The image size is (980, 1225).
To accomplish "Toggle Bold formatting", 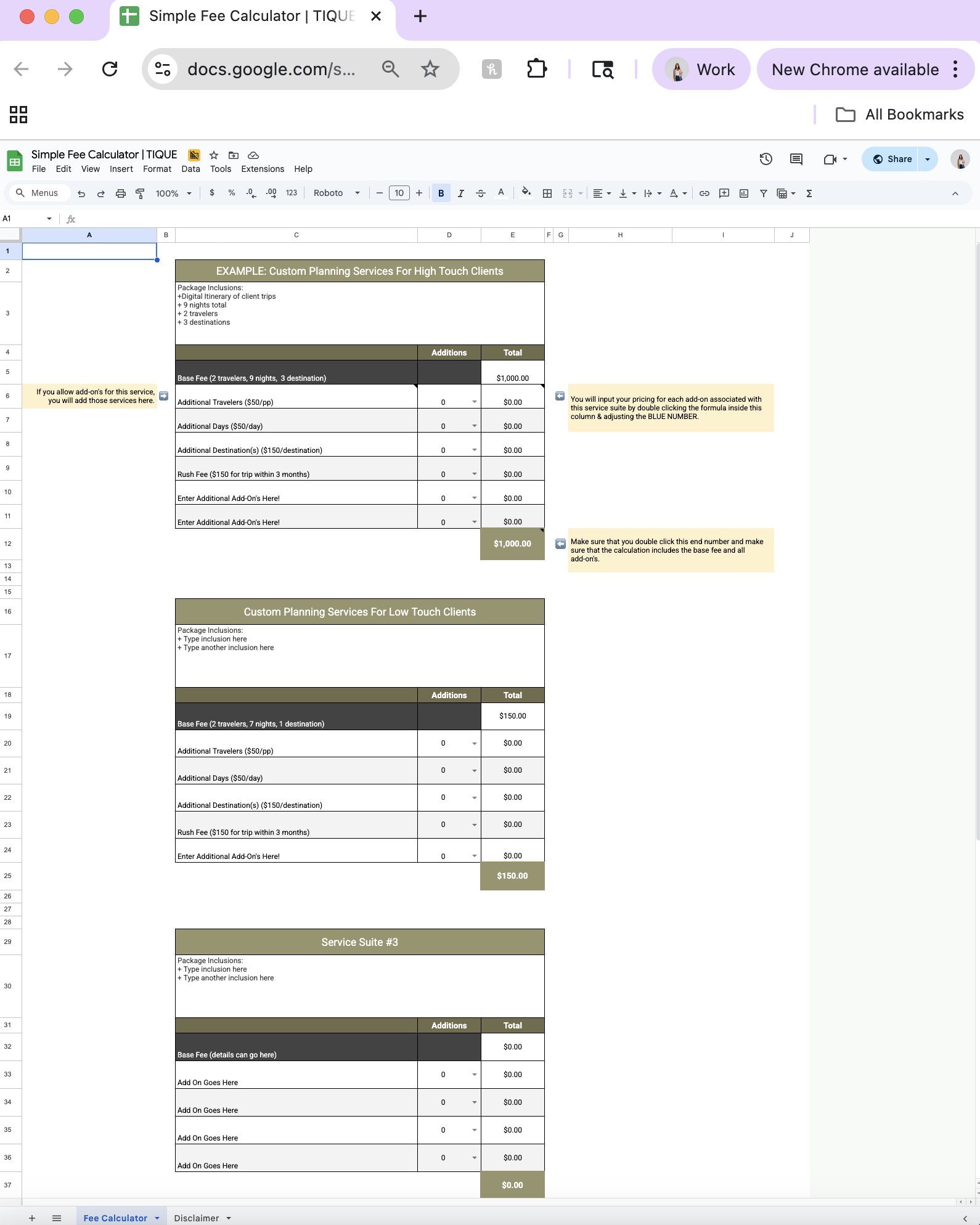I will pyautogui.click(x=441, y=193).
